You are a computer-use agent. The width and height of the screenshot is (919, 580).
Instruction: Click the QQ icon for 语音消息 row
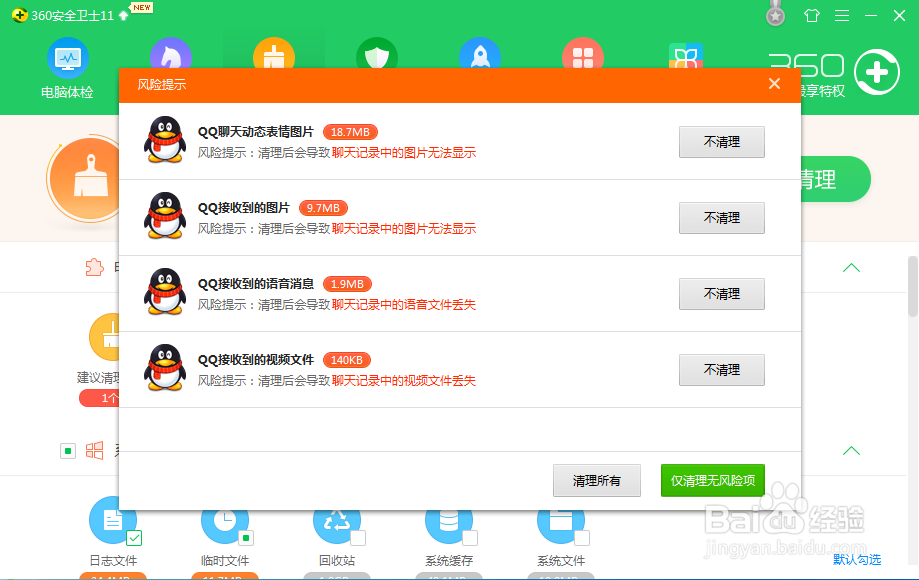(x=165, y=292)
